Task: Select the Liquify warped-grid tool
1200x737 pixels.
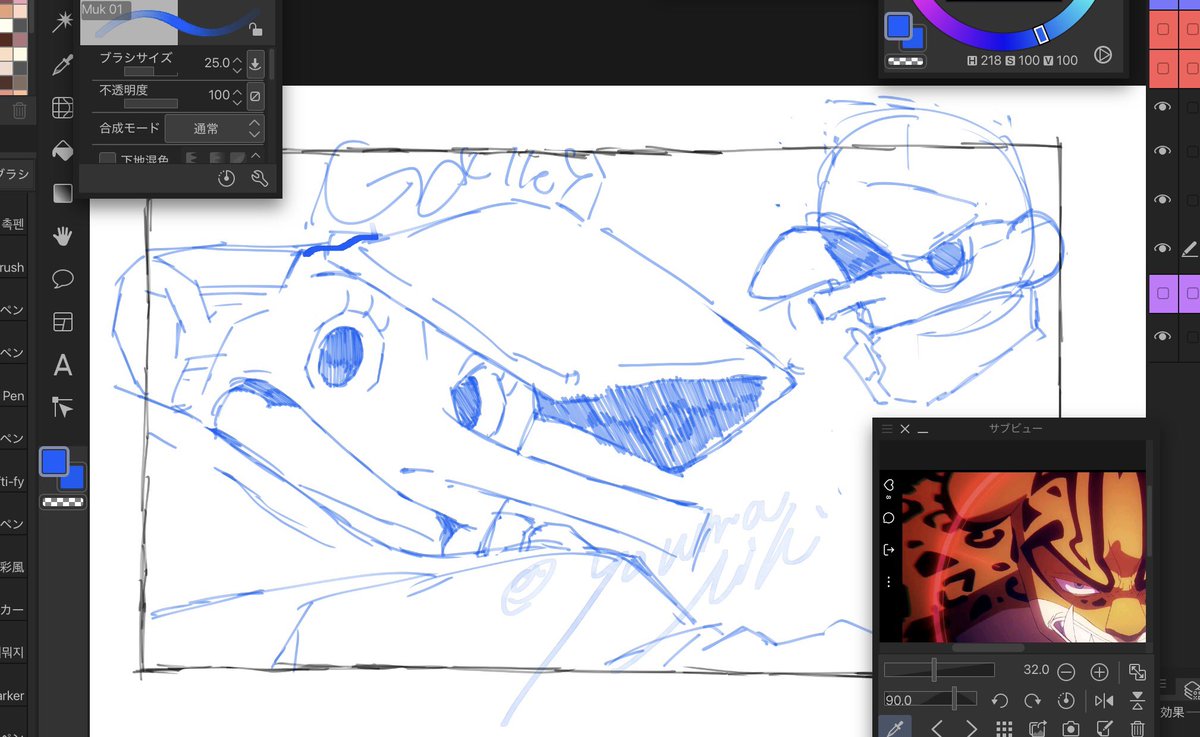Action: tap(63, 107)
